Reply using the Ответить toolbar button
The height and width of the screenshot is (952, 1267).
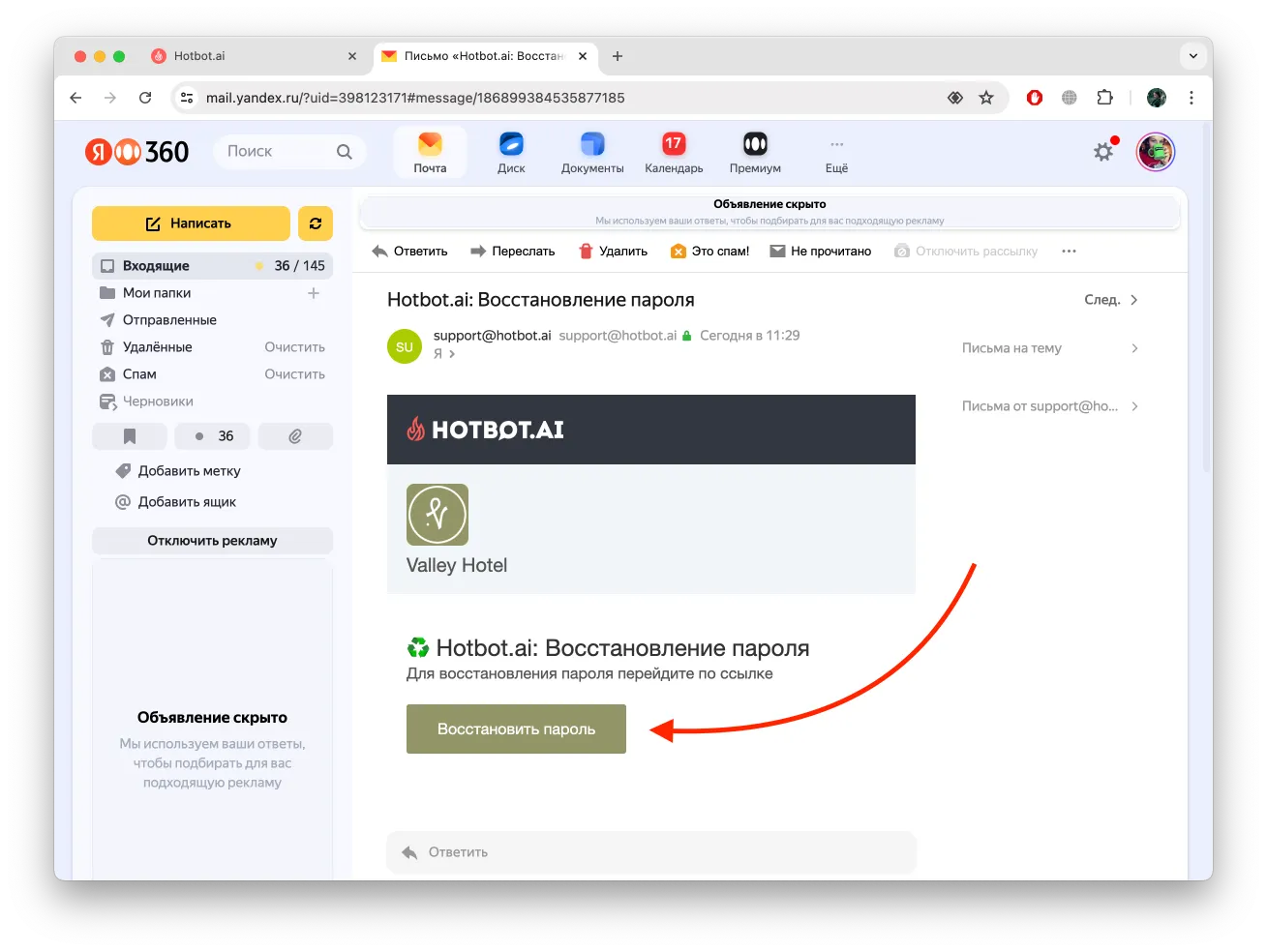(410, 252)
